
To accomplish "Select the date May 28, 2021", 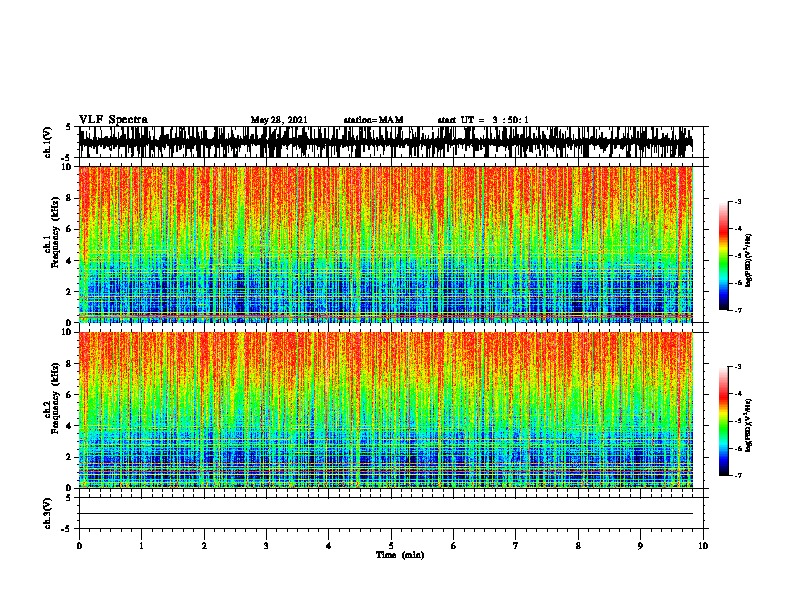I will [x=279, y=120].
